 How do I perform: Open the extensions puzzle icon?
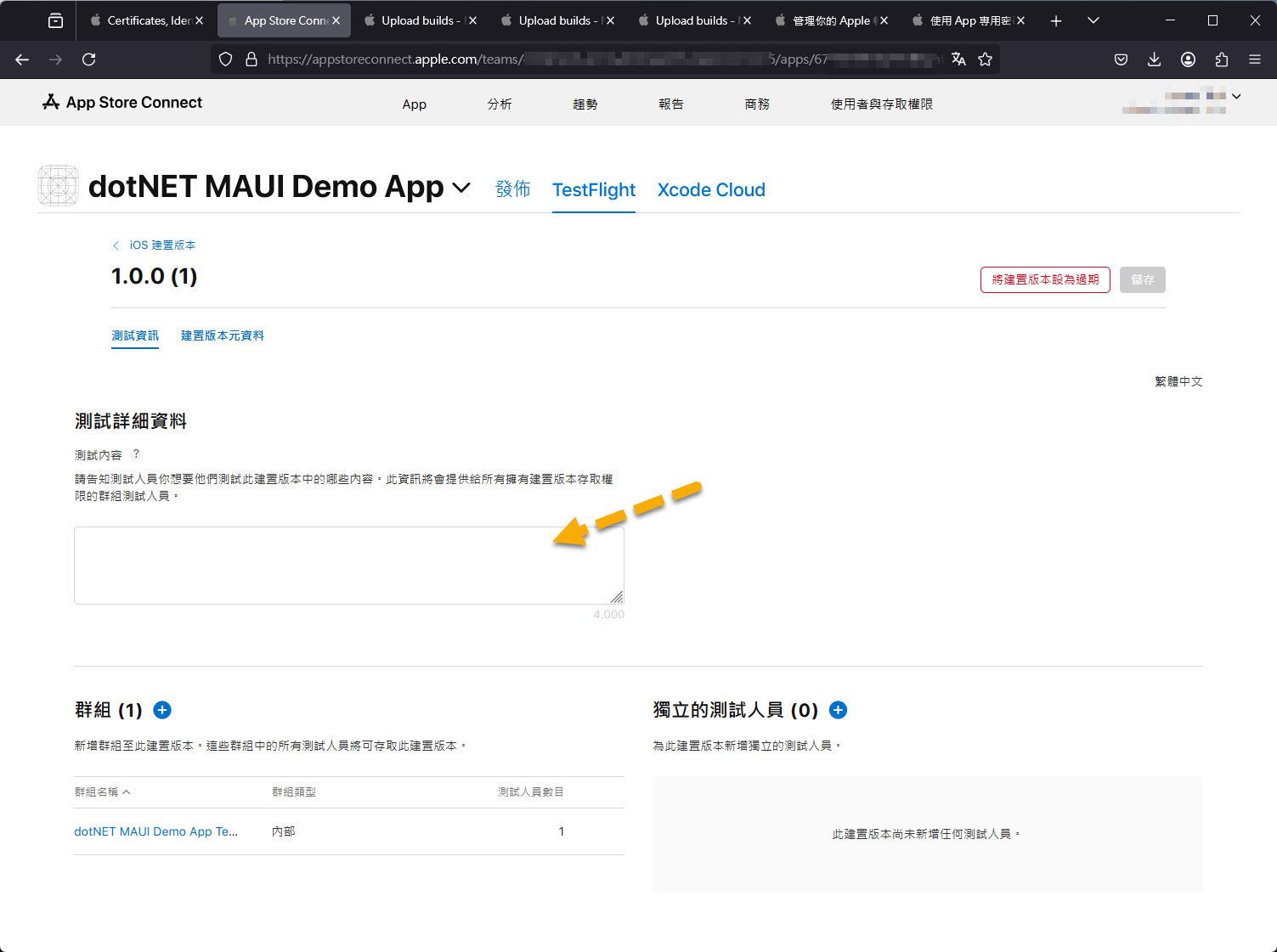pyautogui.click(x=1221, y=59)
